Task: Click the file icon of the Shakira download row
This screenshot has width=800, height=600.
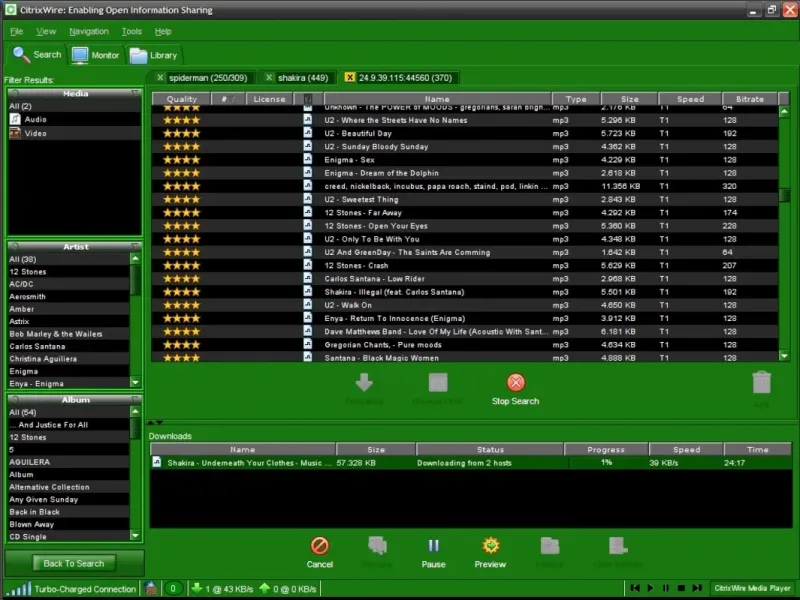Action: (157, 462)
